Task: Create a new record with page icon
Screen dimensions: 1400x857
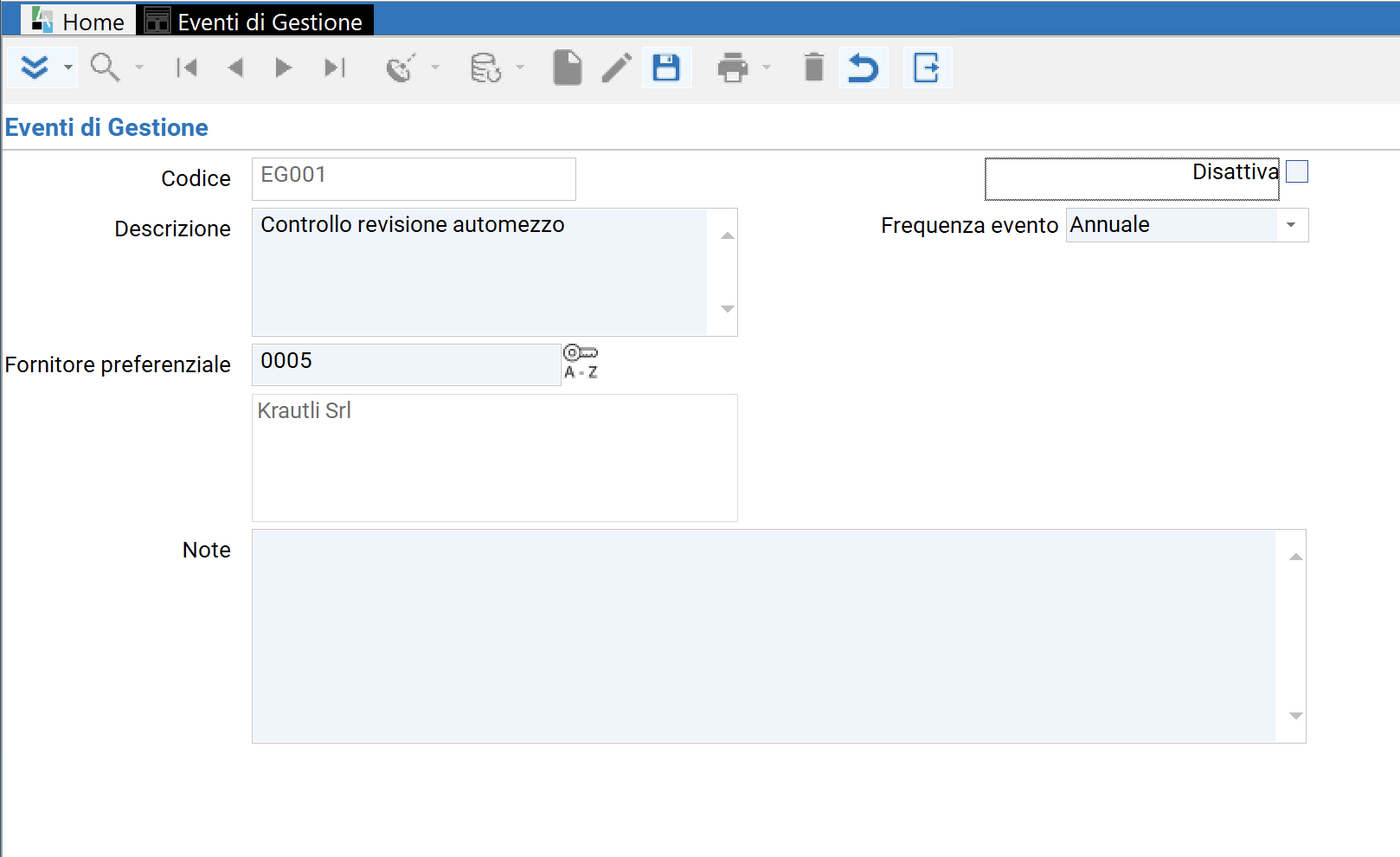Action: point(567,68)
